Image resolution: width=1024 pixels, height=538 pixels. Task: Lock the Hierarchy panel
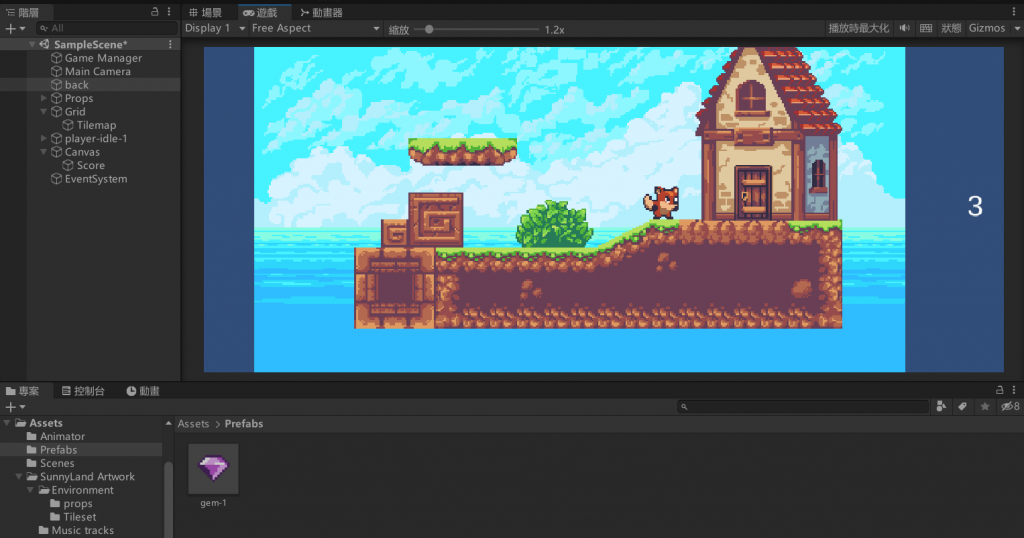pos(155,11)
